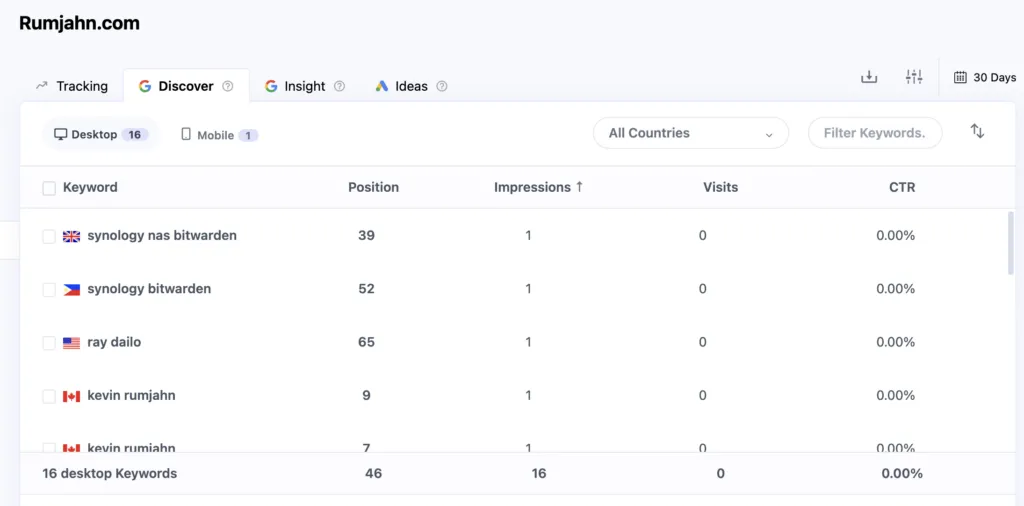Switch to the Tracking tab
The image size is (1024, 506).
point(72,86)
